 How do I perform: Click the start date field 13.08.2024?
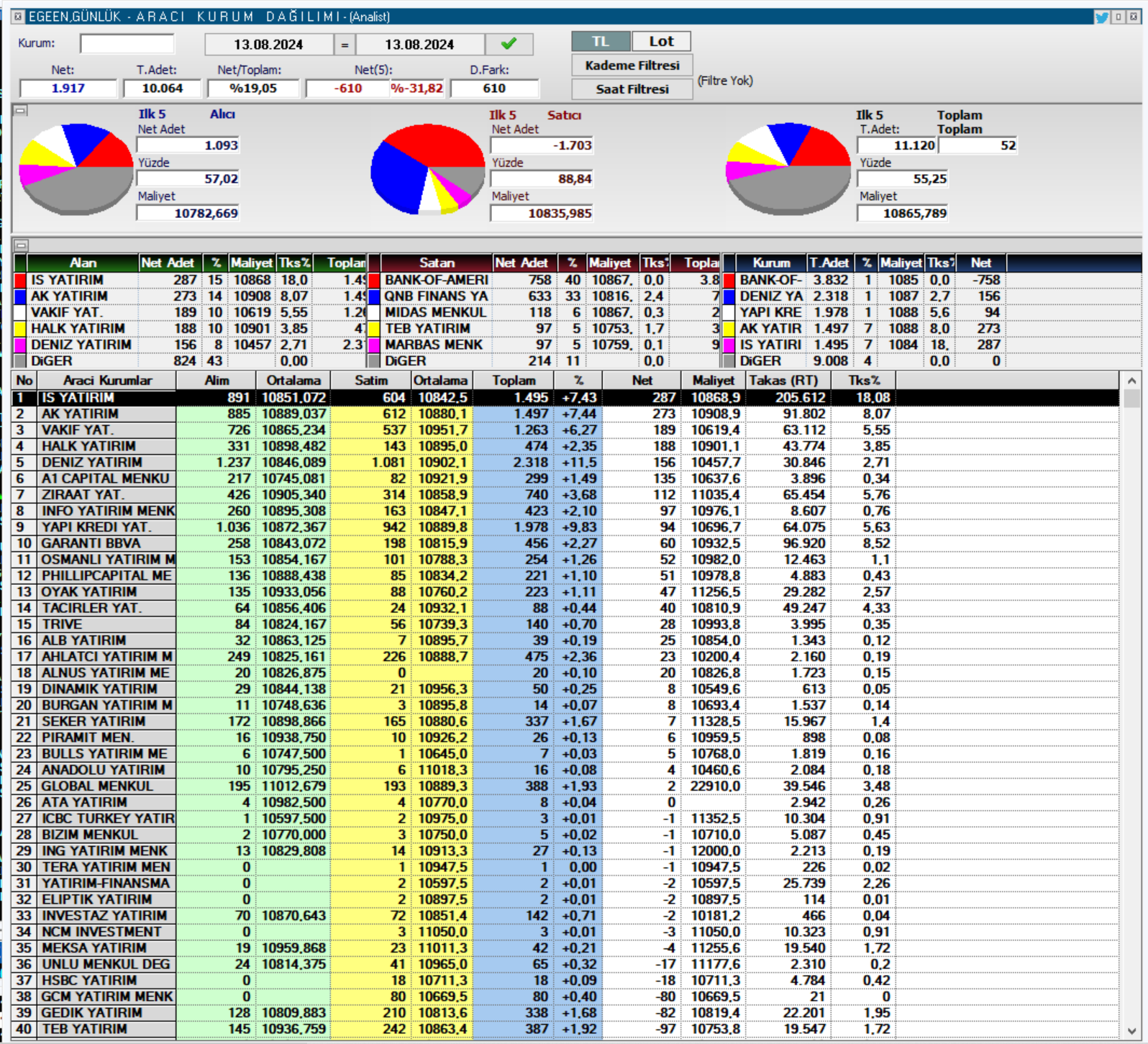[268, 45]
